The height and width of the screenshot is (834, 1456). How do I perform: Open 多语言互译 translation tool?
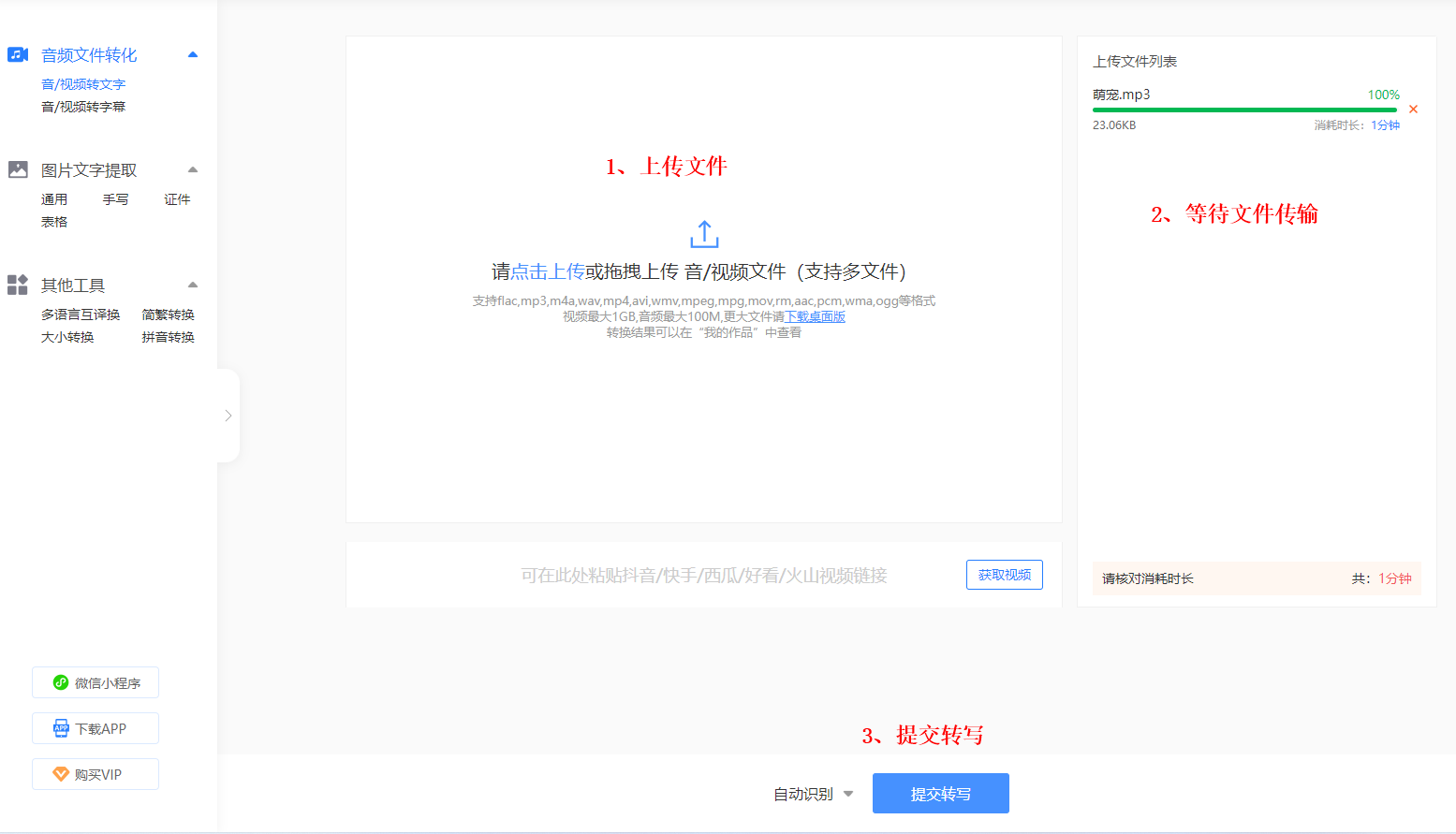(x=81, y=315)
